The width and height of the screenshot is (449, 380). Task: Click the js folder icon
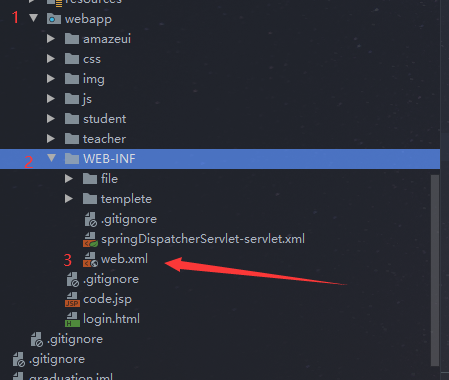coord(72,99)
